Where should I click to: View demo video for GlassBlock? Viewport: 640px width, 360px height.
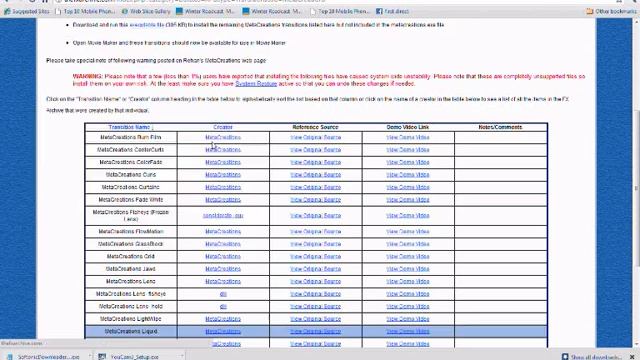click(408, 244)
